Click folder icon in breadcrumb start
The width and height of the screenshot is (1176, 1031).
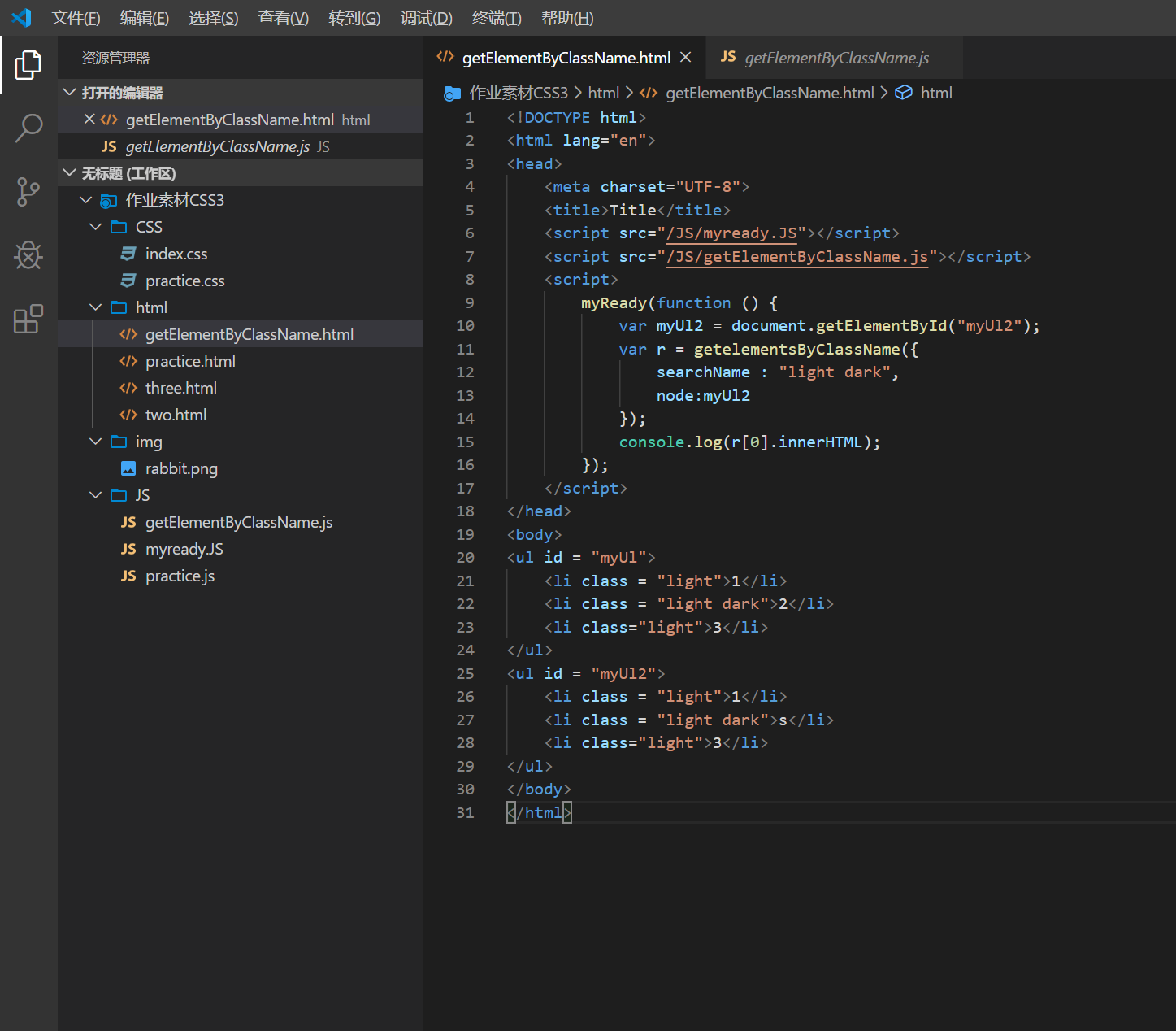pyautogui.click(x=452, y=94)
